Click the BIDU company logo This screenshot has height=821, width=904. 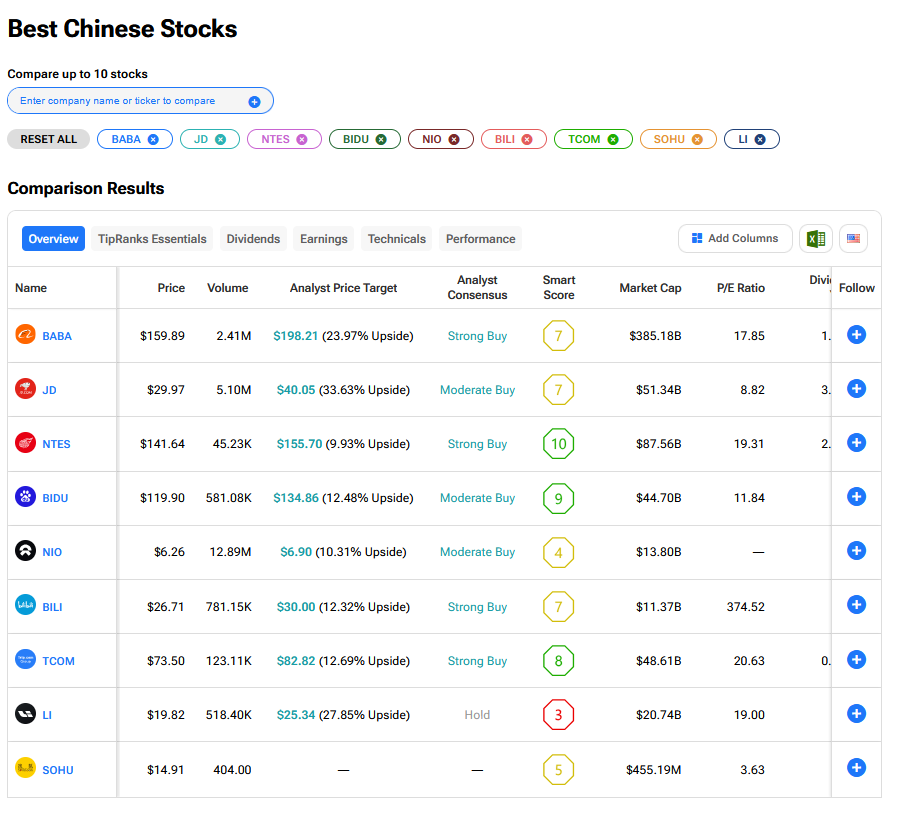coord(25,497)
